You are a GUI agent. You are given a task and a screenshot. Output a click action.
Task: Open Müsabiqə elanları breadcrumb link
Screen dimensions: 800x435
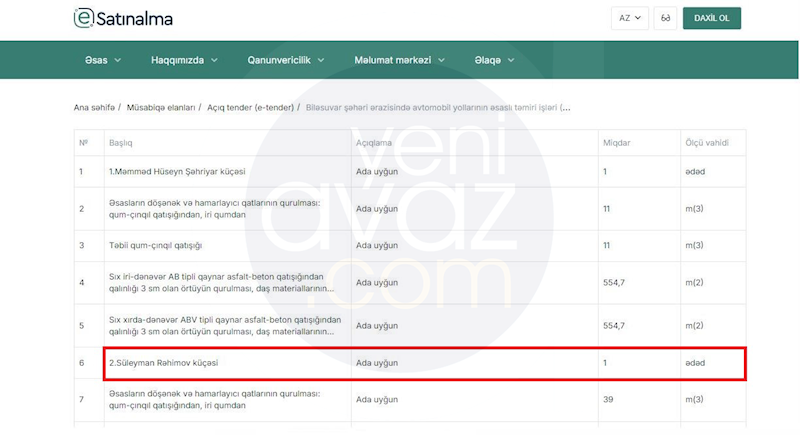click(160, 106)
